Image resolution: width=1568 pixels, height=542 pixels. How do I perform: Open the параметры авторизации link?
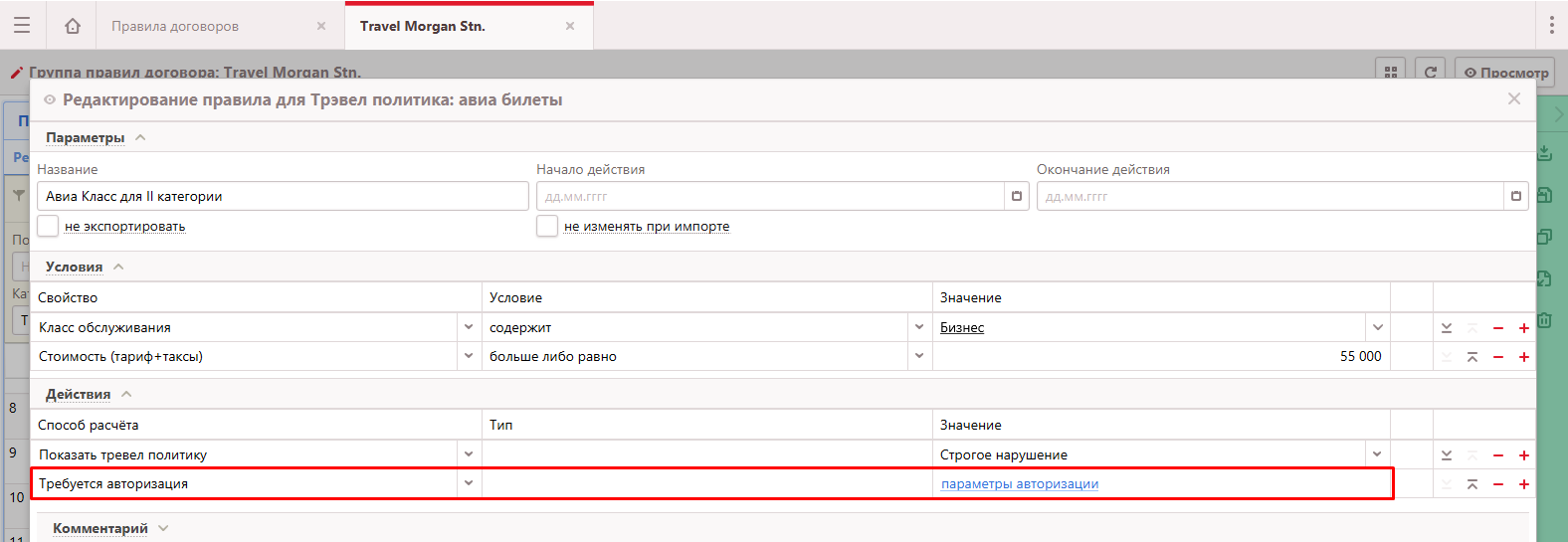1019,484
